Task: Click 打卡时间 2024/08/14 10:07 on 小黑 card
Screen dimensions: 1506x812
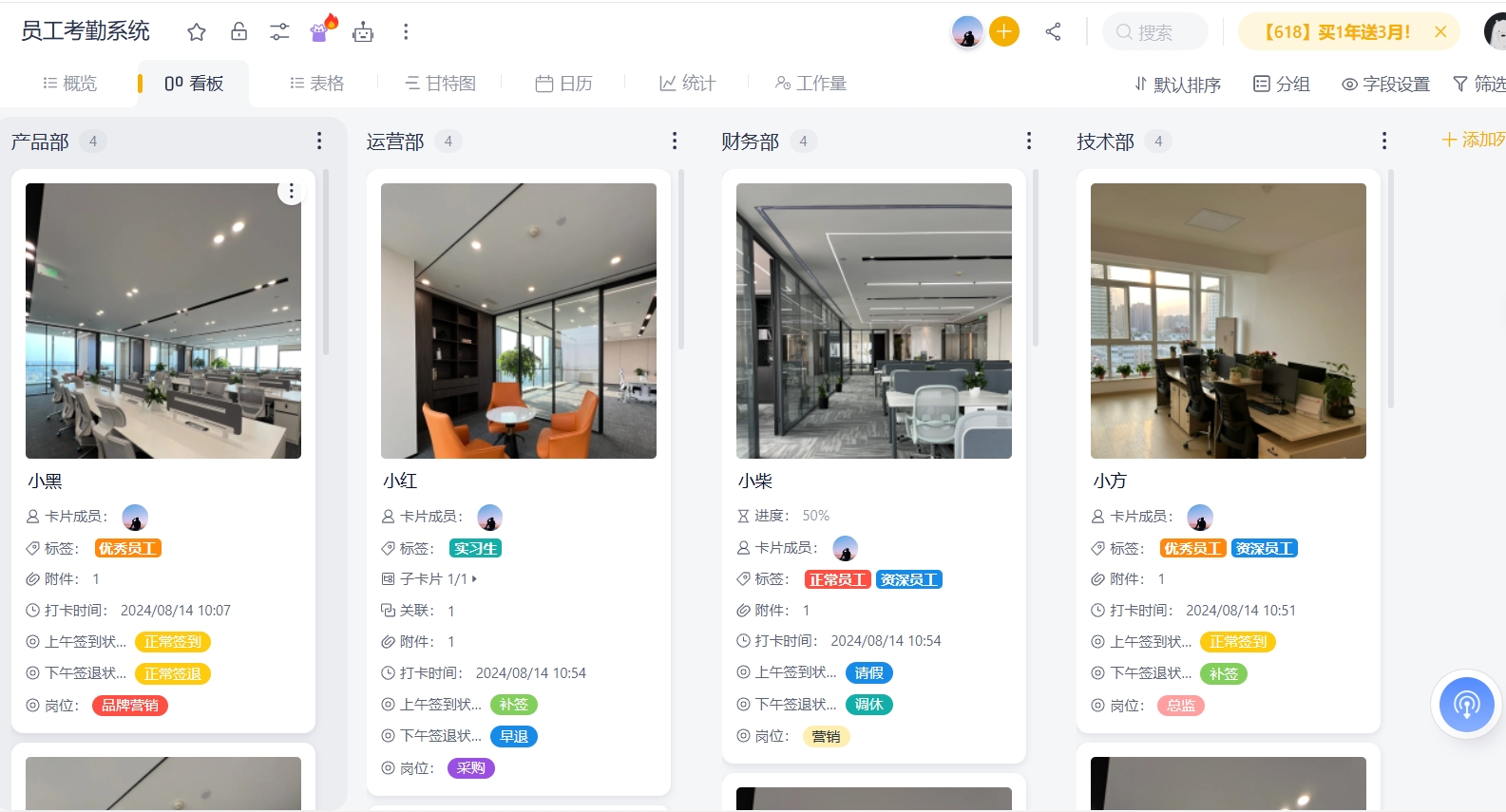Action: click(x=128, y=611)
